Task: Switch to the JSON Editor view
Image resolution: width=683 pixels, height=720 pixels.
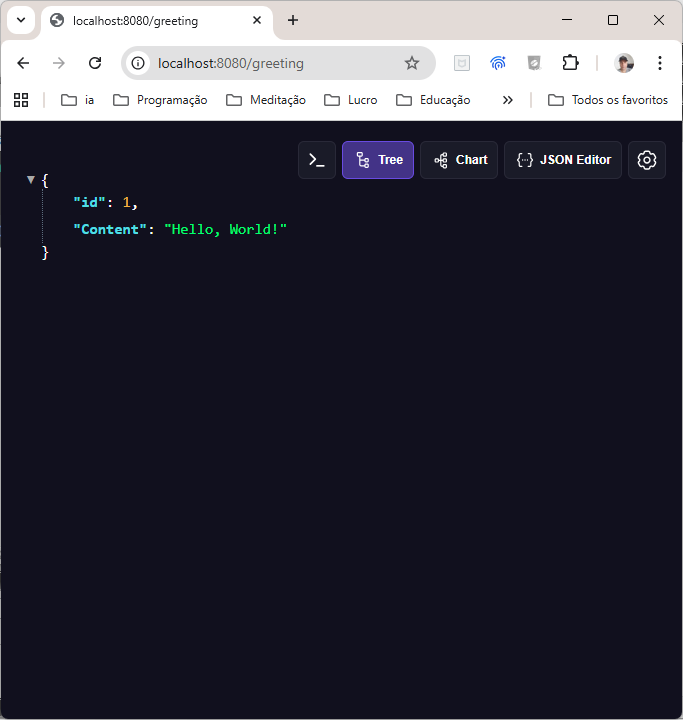Action: tap(563, 160)
